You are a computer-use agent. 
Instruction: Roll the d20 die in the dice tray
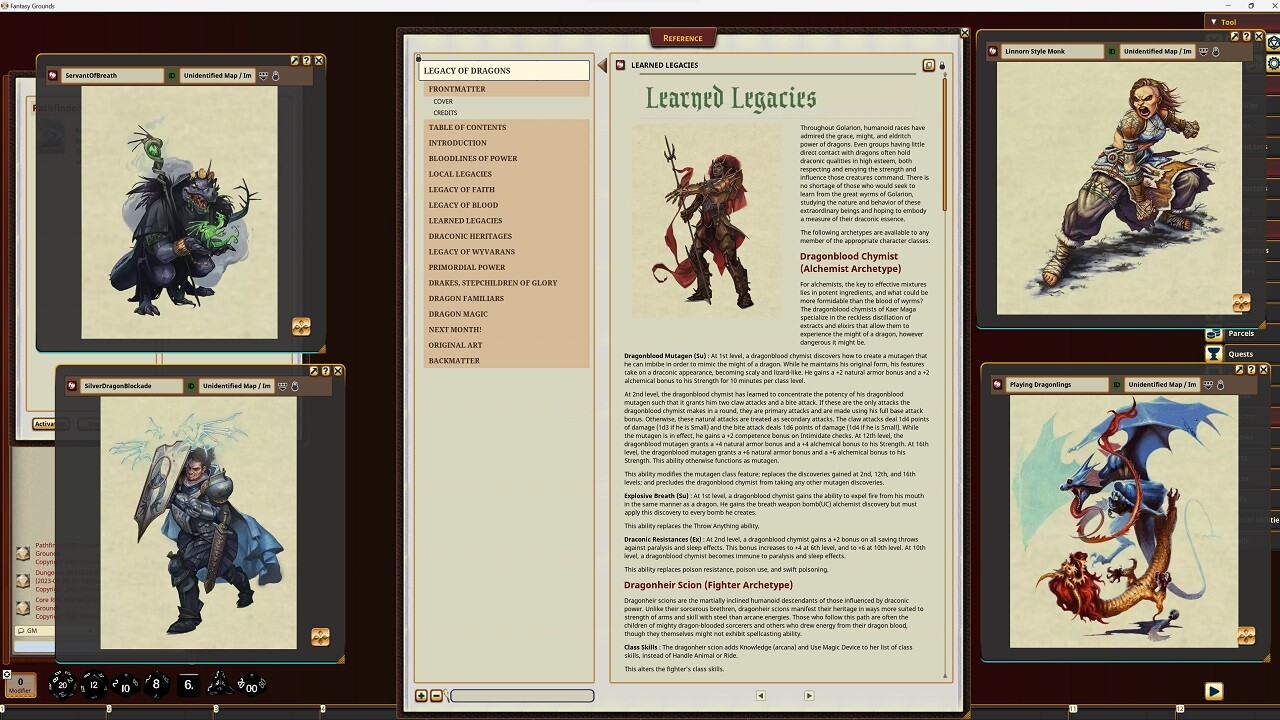[x=62, y=685]
